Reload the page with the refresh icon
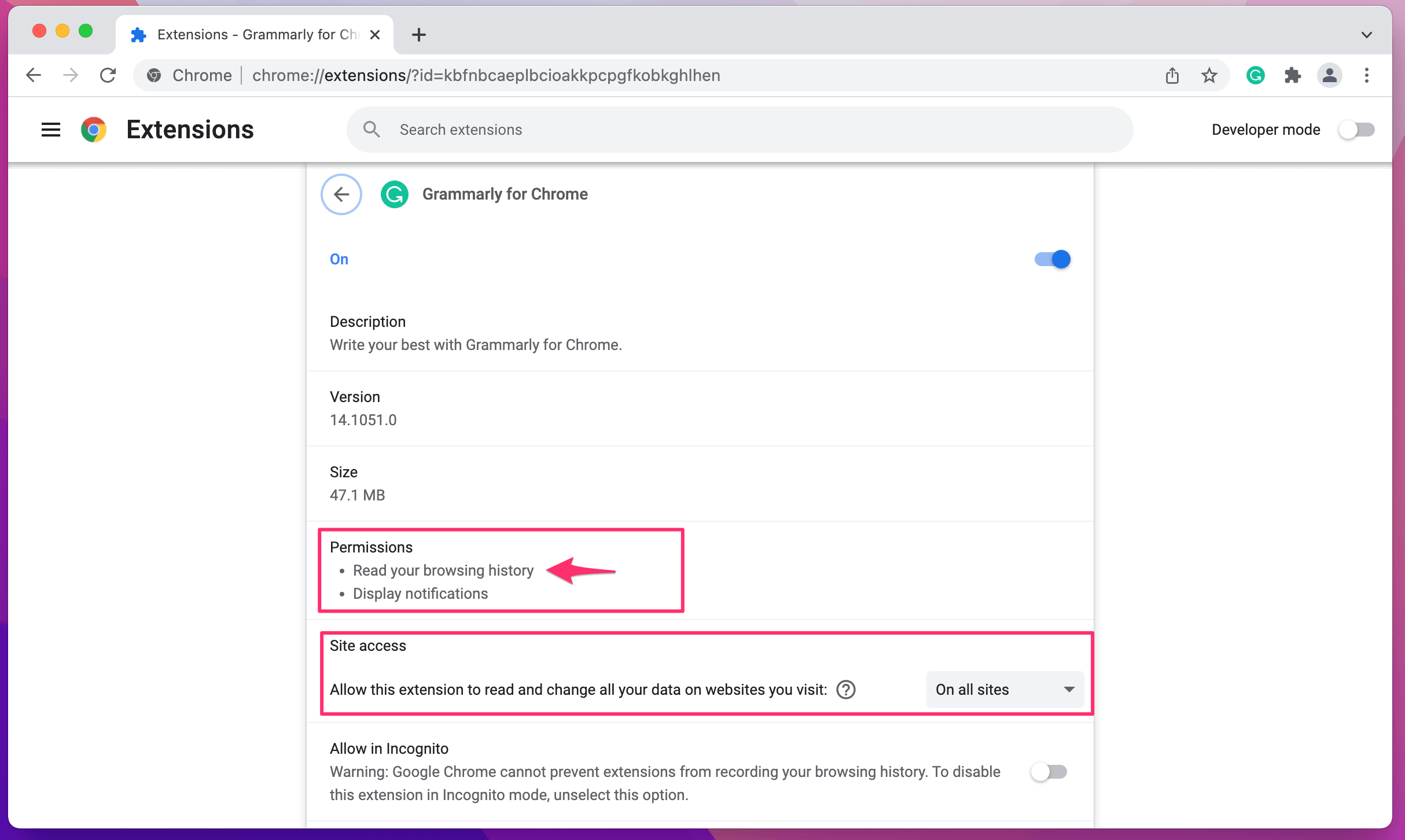 point(108,75)
